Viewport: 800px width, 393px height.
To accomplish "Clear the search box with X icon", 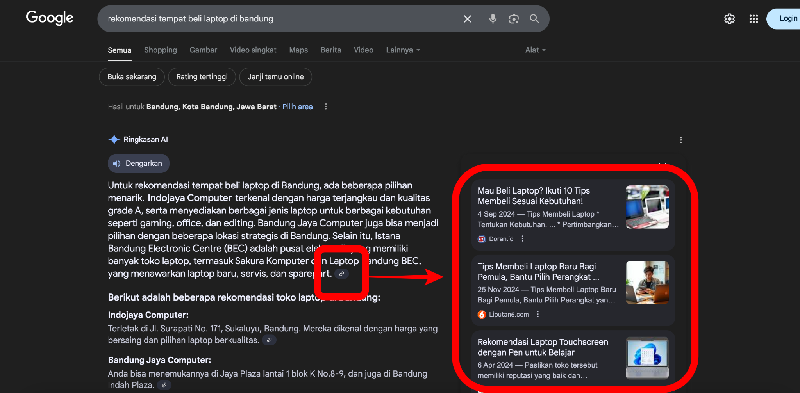I will (467, 19).
